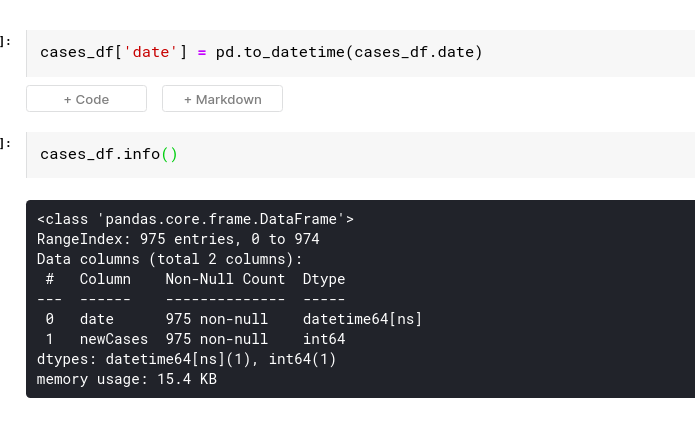Click the Non-Null Count header text
Screen dimensions: 695x441
(225, 279)
